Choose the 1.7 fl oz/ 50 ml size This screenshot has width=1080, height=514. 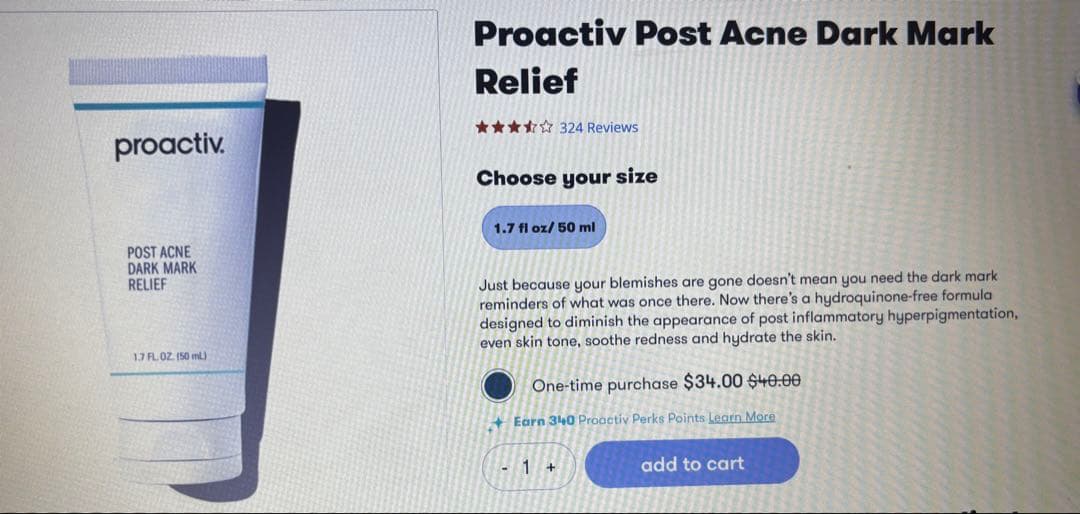click(x=543, y=227)
